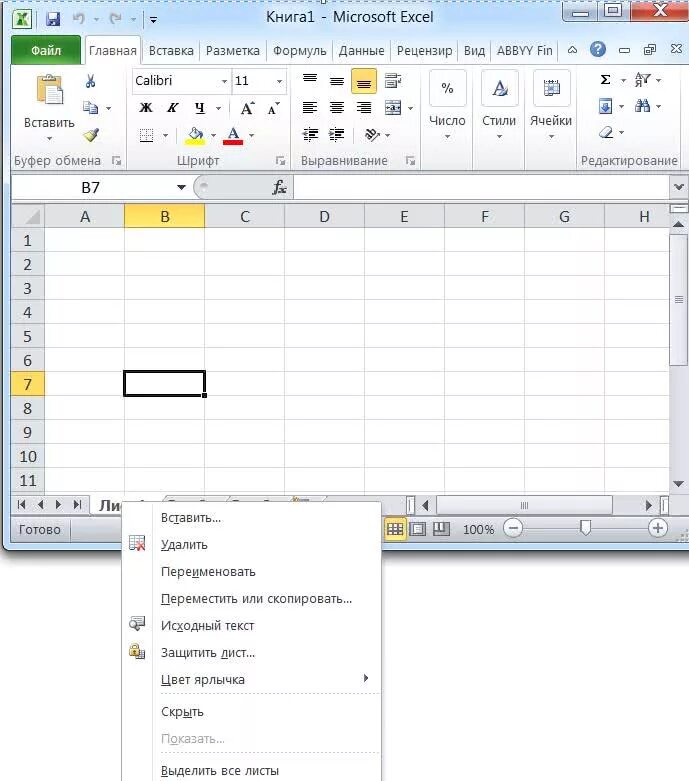Toggle align text right
The height and width of the screenshot is (781, 689).
pyautogui.click(x=364, y=108)
